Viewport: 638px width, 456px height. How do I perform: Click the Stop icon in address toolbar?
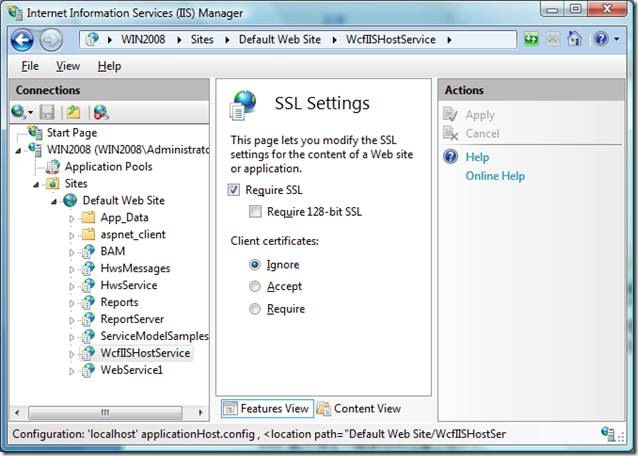553,39
